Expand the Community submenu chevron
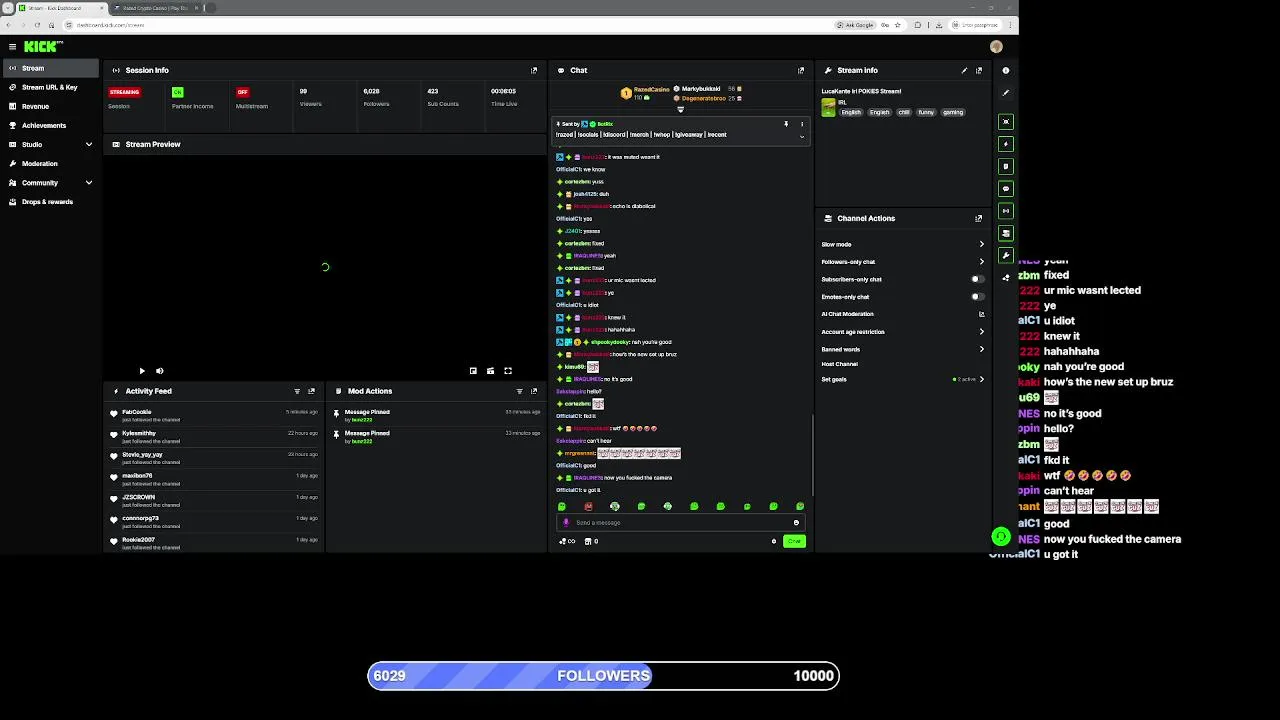This screenshot has width=1280, height=720. pos(88,182)
